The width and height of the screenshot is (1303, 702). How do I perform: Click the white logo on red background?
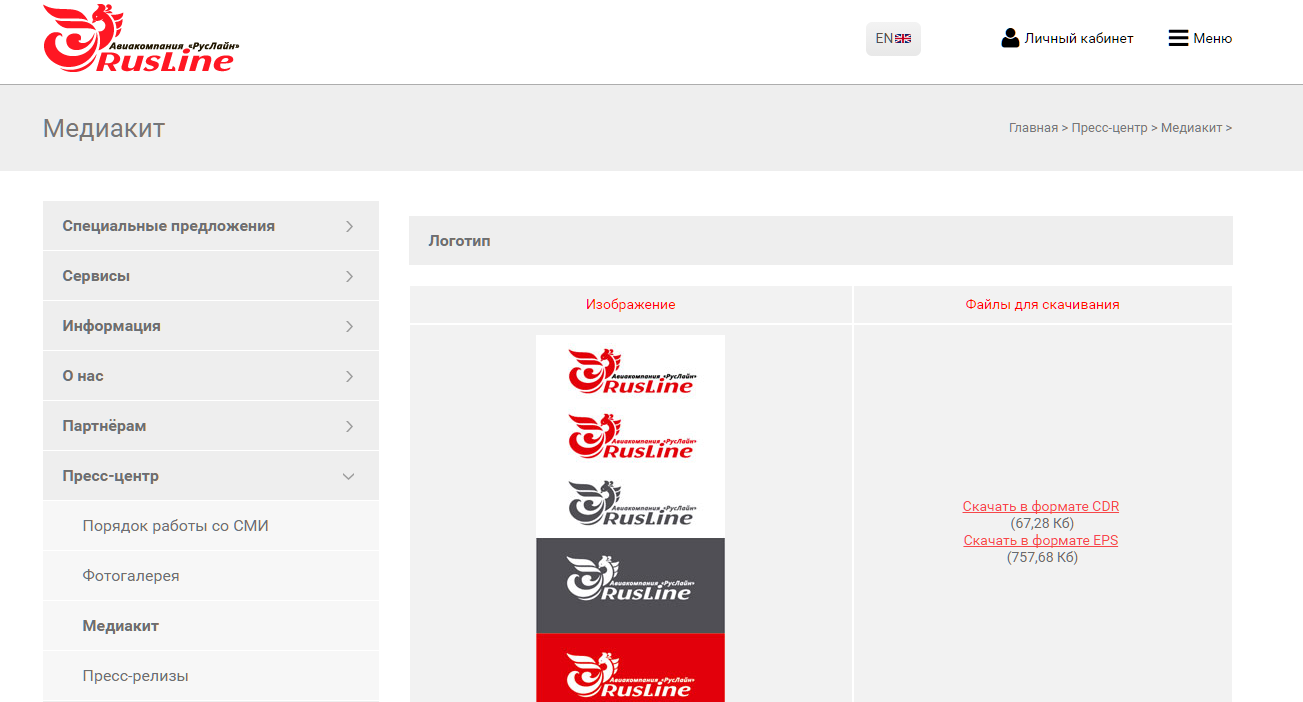630,667
